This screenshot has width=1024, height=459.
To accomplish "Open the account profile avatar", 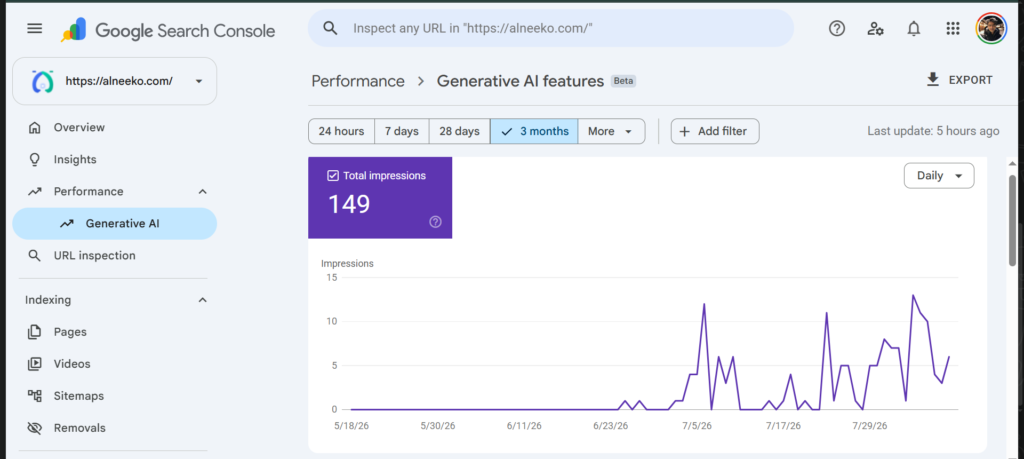I will 991,28.
